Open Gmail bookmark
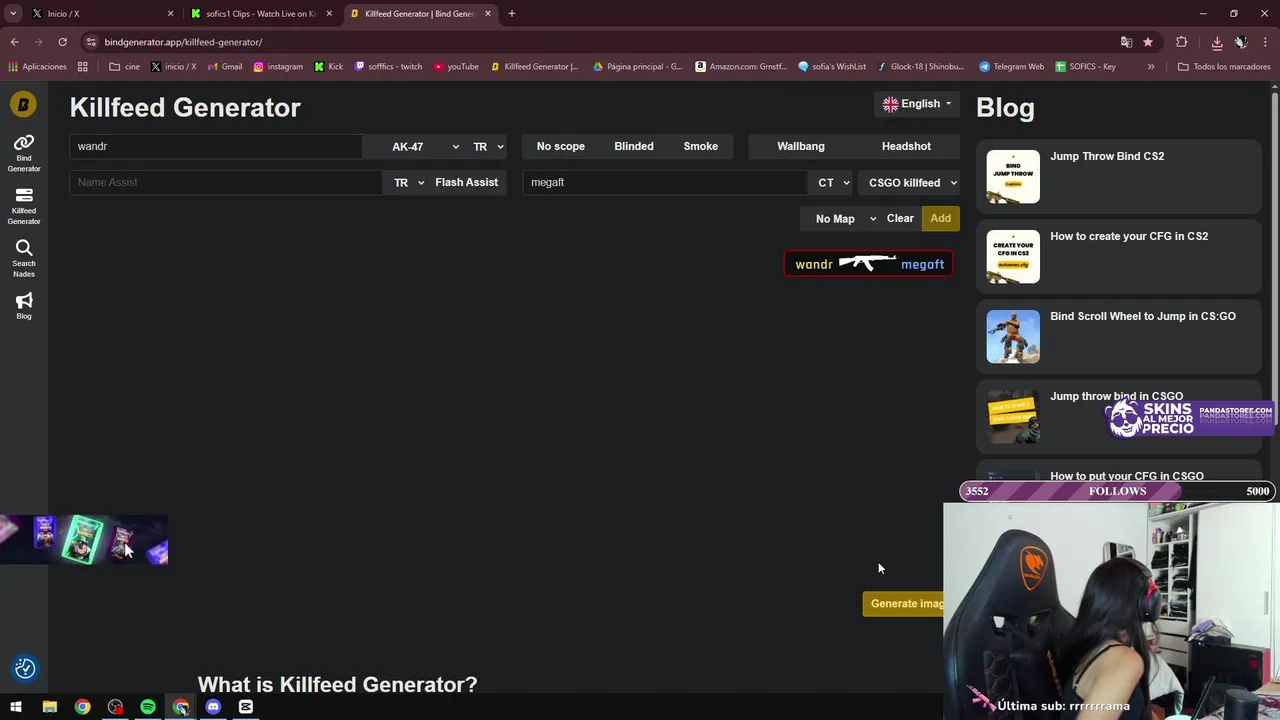The image size is (1280, 720). point(225,67)
